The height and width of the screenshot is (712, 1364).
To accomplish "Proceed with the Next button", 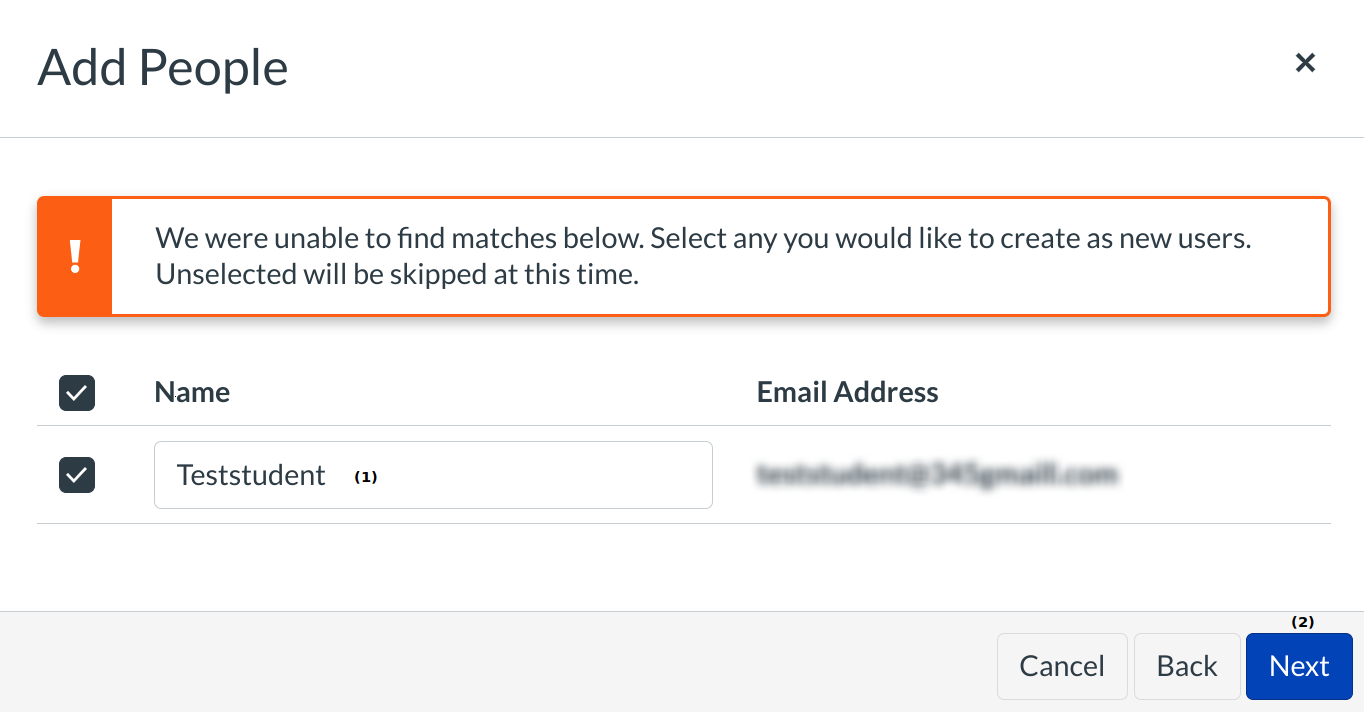I will point(1299,666).
